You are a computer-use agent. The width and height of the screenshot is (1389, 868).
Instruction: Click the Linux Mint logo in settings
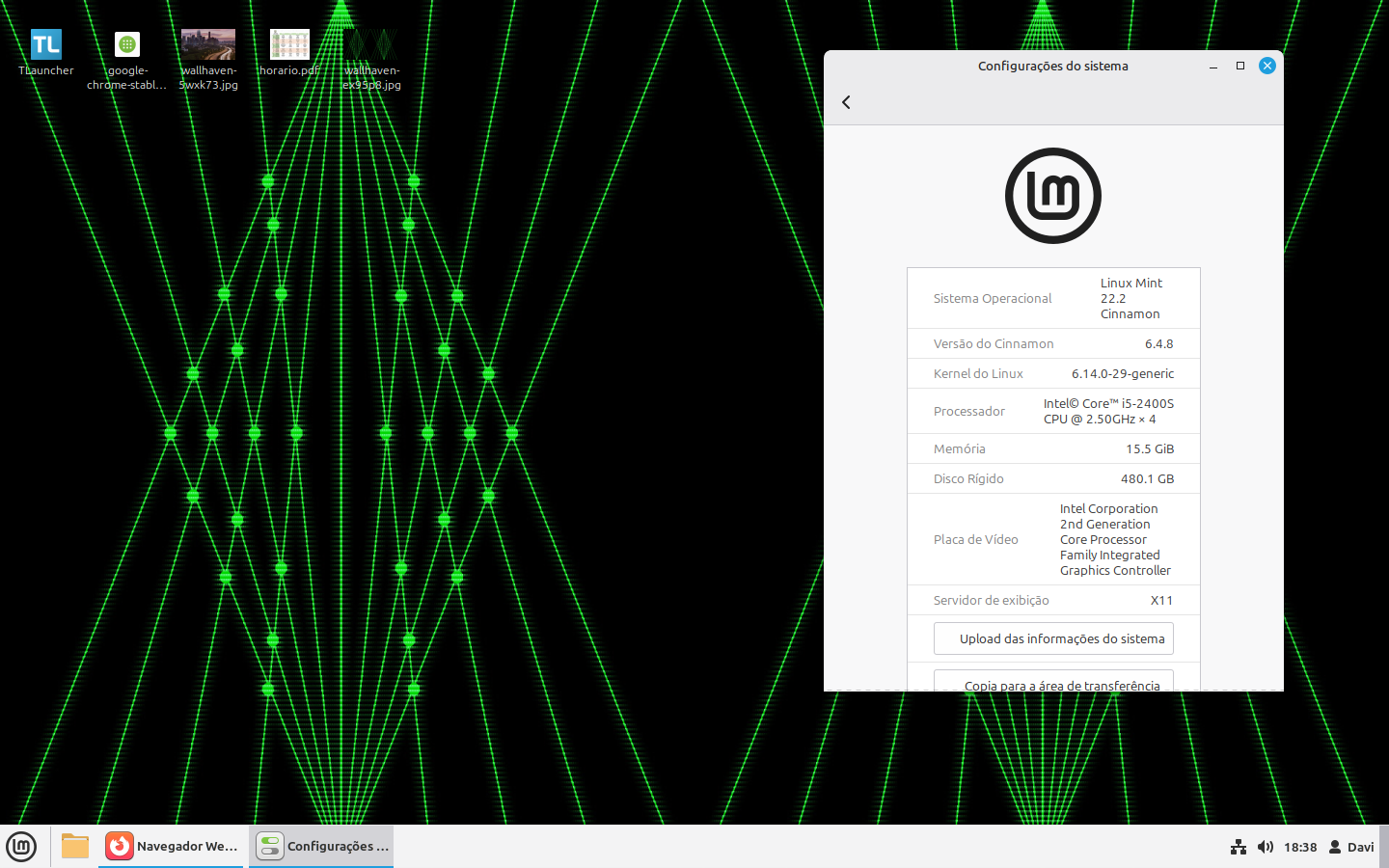pos(1052,196)
